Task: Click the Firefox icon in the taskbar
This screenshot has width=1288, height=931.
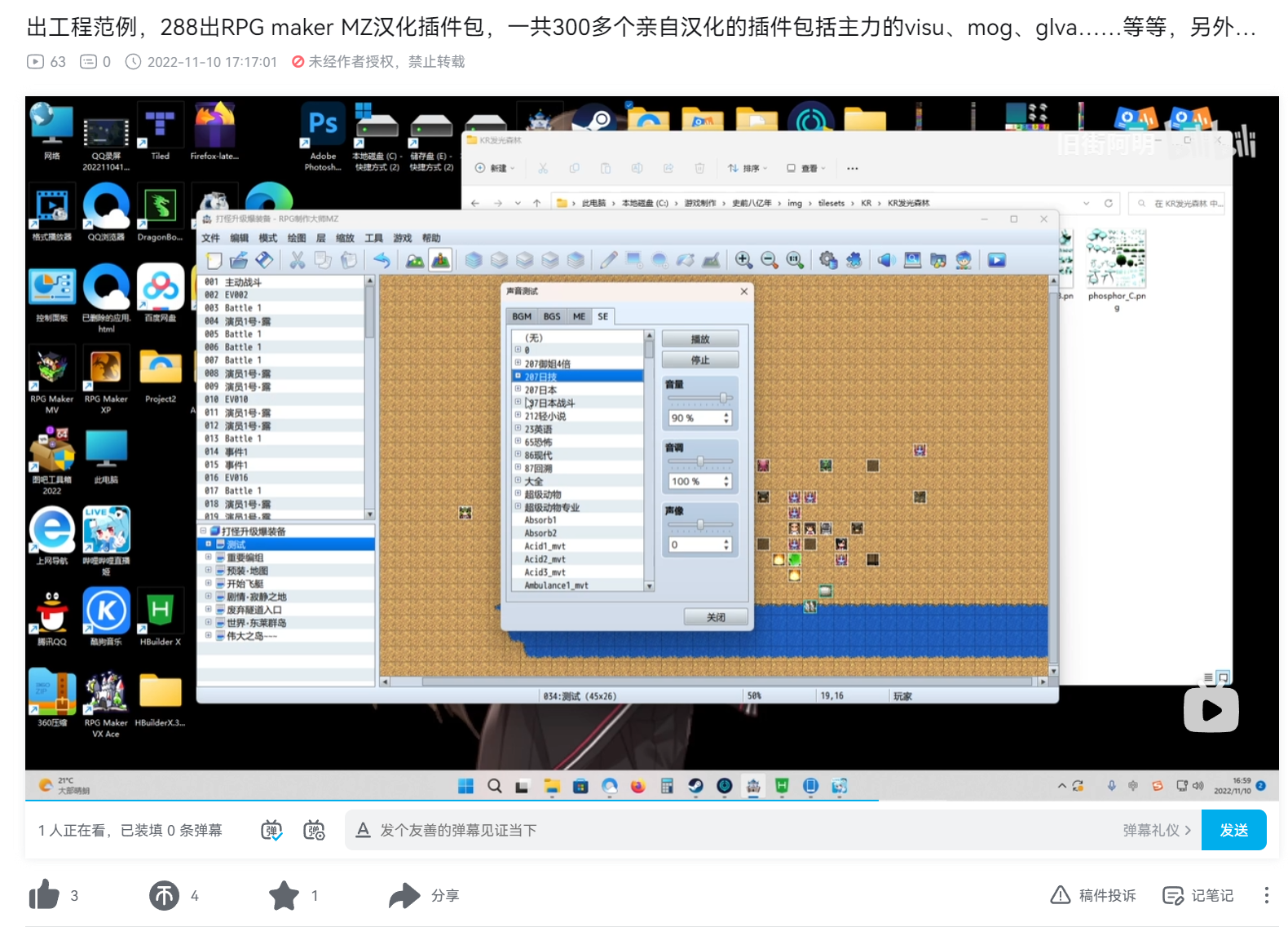Action: click(x=637, y=786)
